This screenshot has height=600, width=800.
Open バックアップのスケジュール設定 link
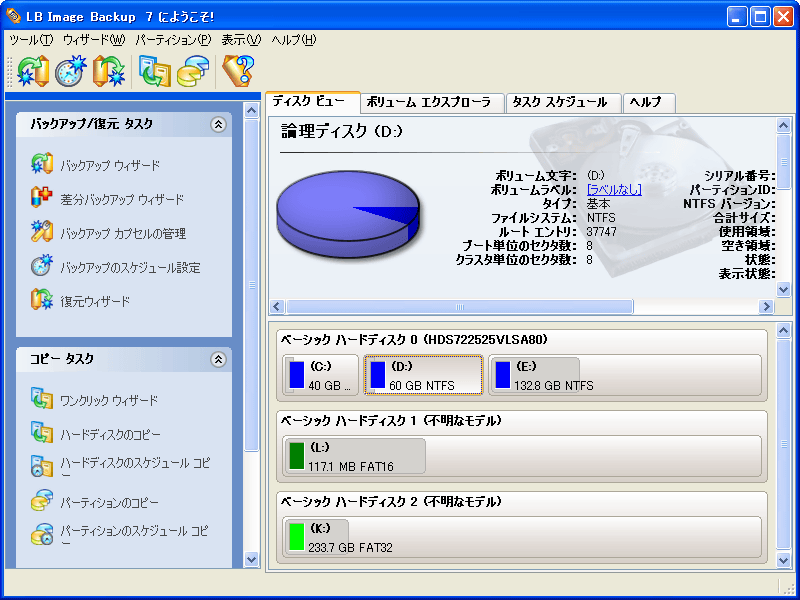tap(130, 268)
